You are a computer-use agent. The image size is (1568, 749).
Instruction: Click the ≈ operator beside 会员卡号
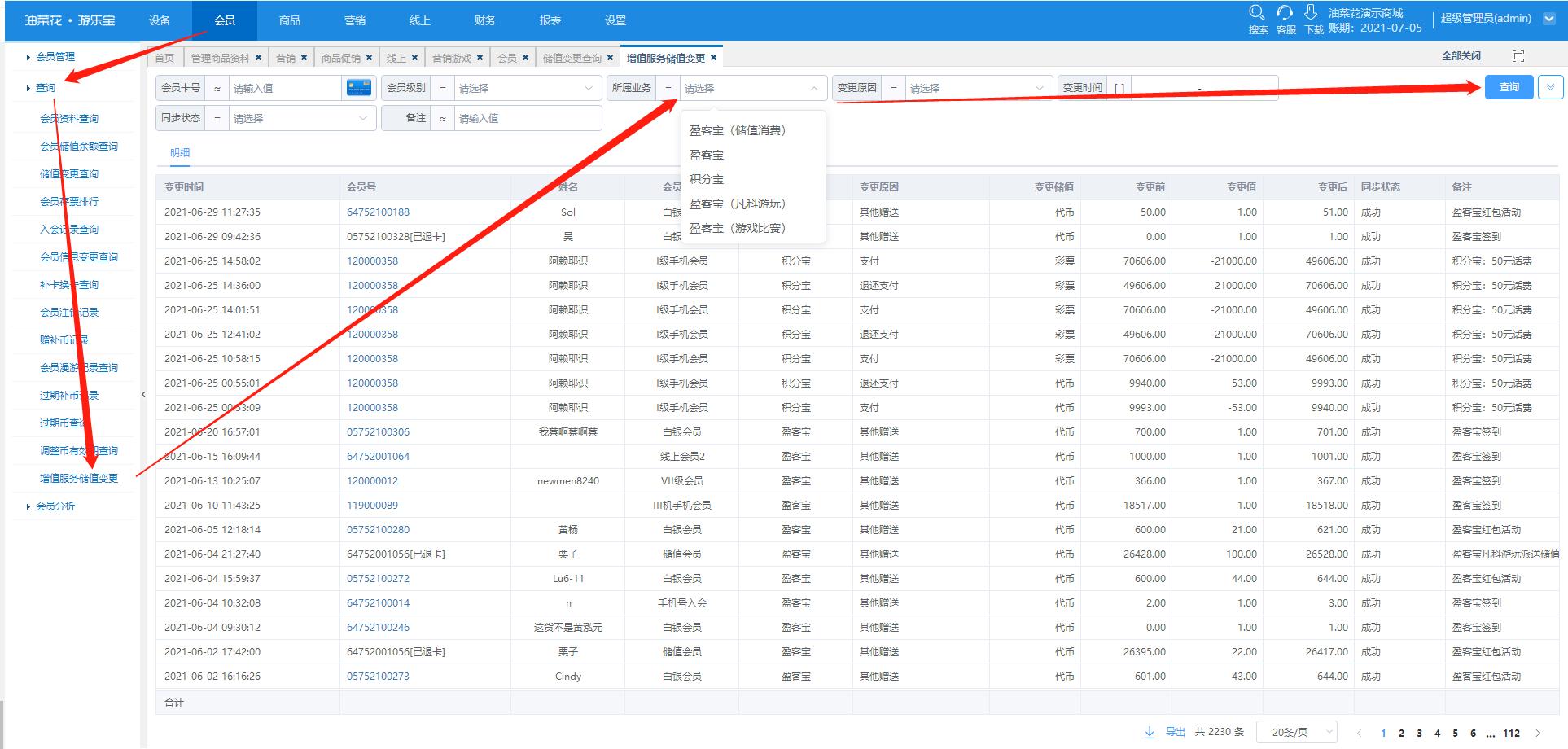pyautogui.click(x=217, y=88)
